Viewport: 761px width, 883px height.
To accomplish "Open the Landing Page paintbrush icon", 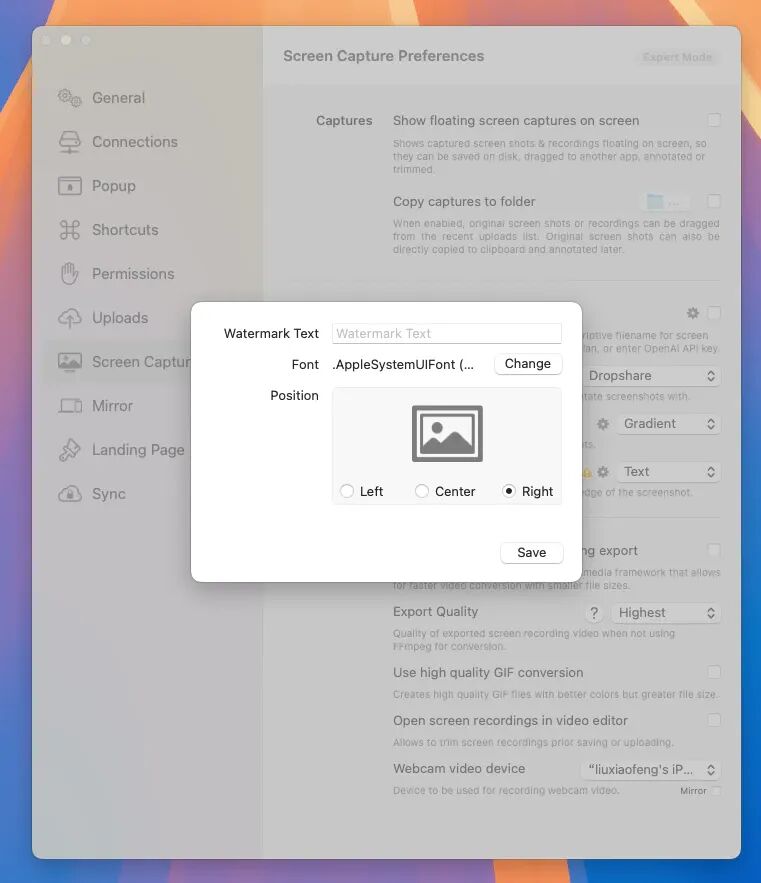I will pyautogui.click(x=70, y=449).
